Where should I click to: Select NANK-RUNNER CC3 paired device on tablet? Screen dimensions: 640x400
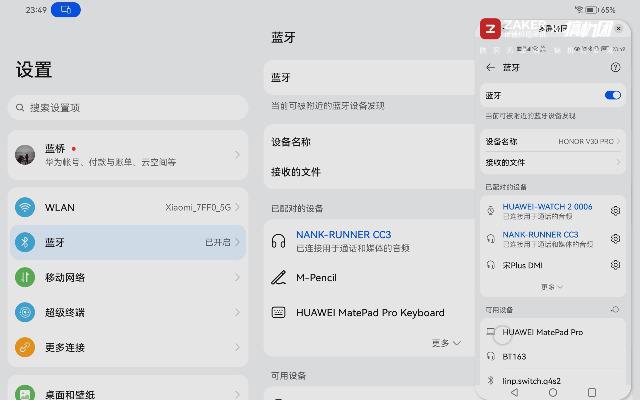click(x=369, y=241)
